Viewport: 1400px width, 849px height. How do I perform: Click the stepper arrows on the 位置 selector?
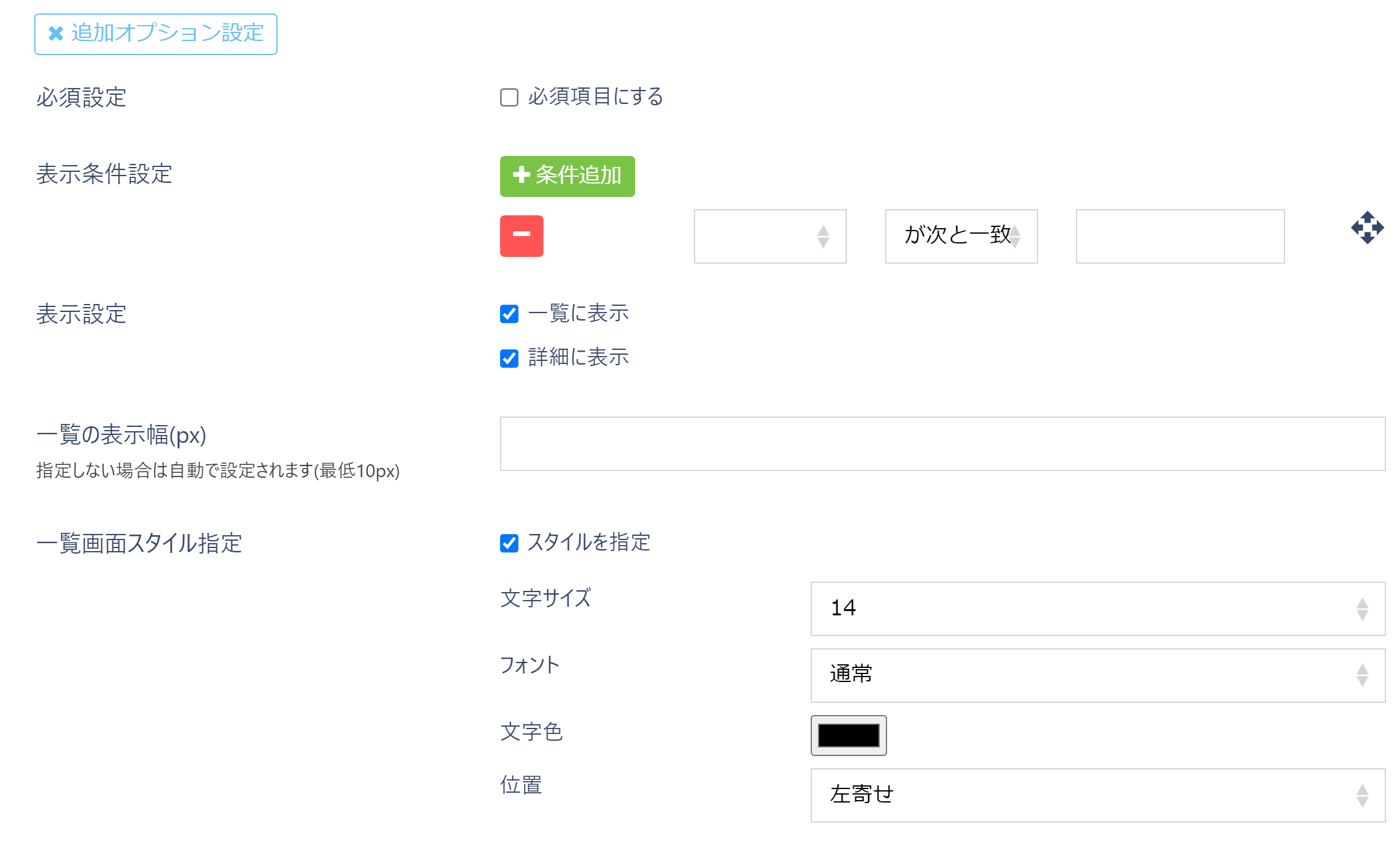(x=1363, y=796)
